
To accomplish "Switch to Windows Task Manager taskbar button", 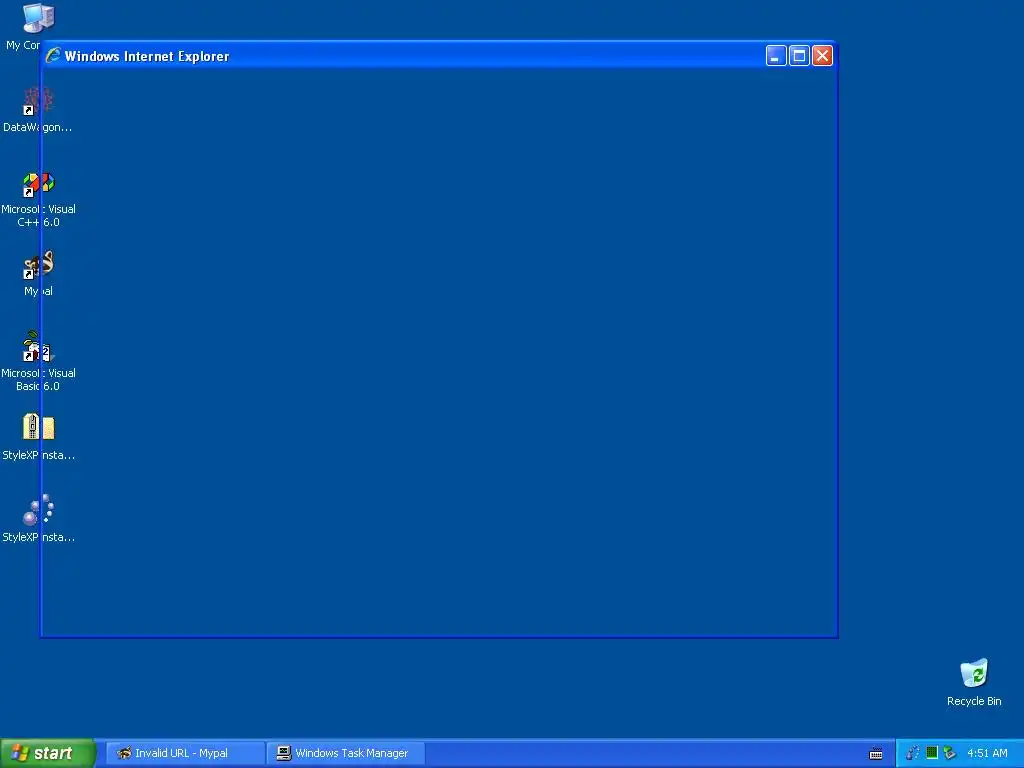I will pos(346,753).
